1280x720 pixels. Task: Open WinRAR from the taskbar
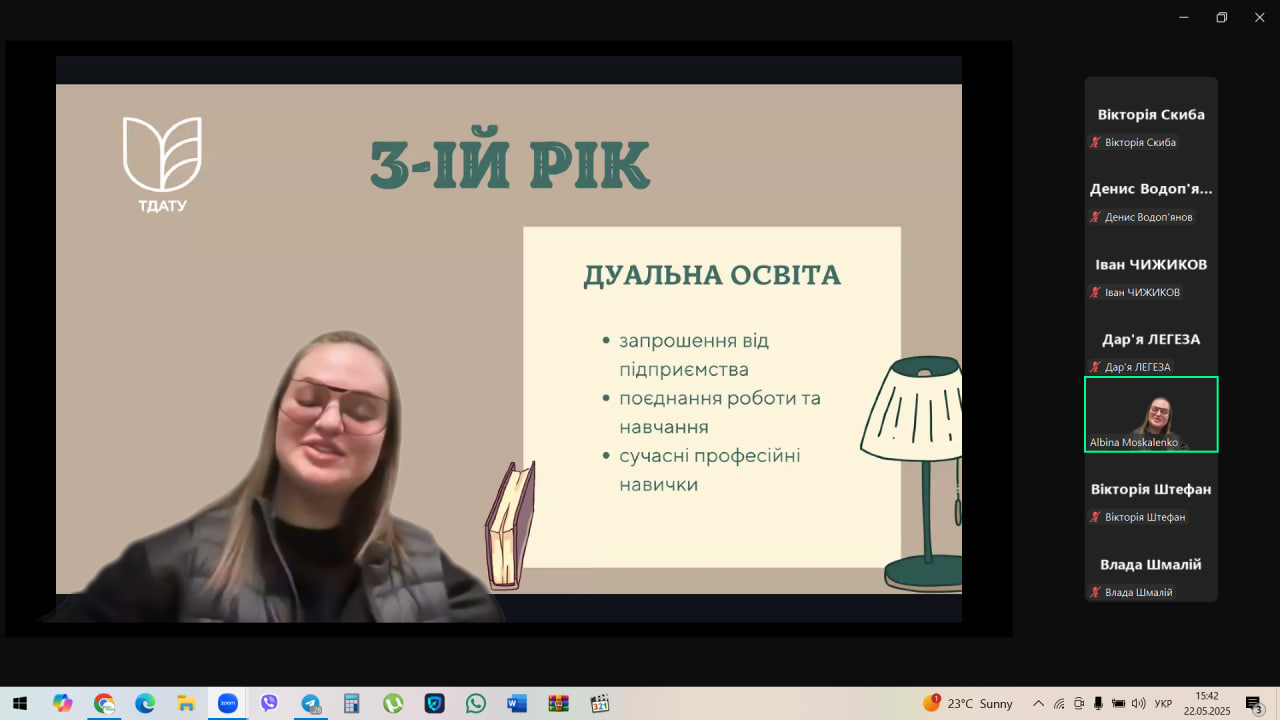558,703
